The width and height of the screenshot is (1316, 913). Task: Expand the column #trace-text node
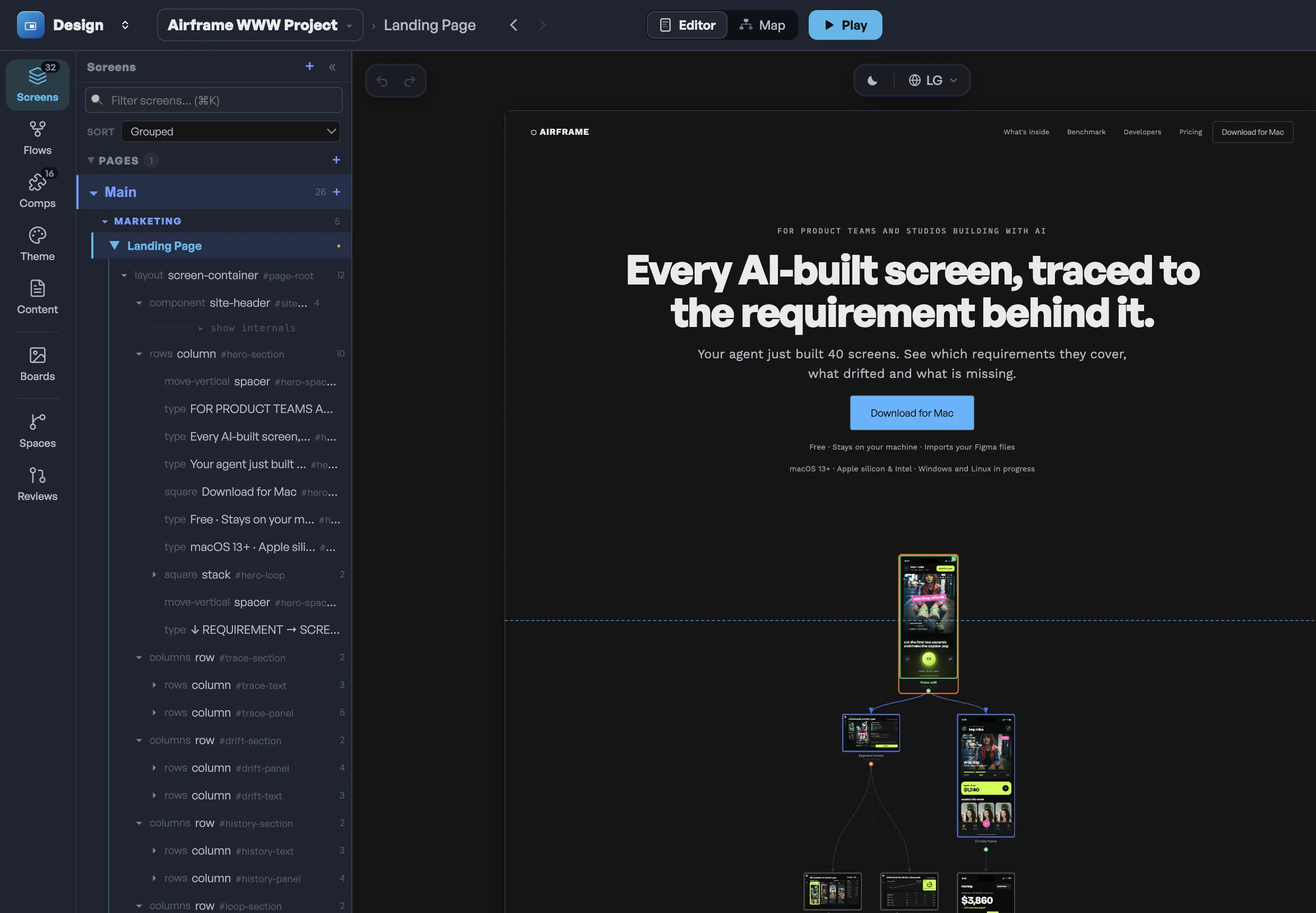point(154,685)
